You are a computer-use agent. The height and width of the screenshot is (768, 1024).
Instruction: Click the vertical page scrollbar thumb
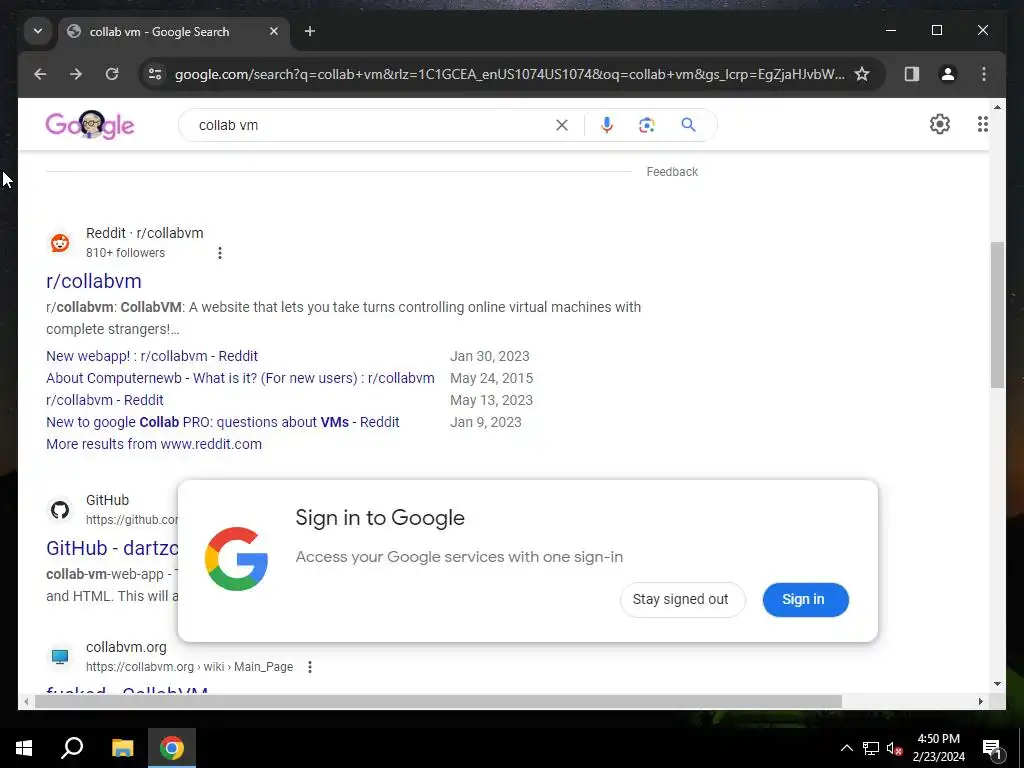tap(997, 315)
